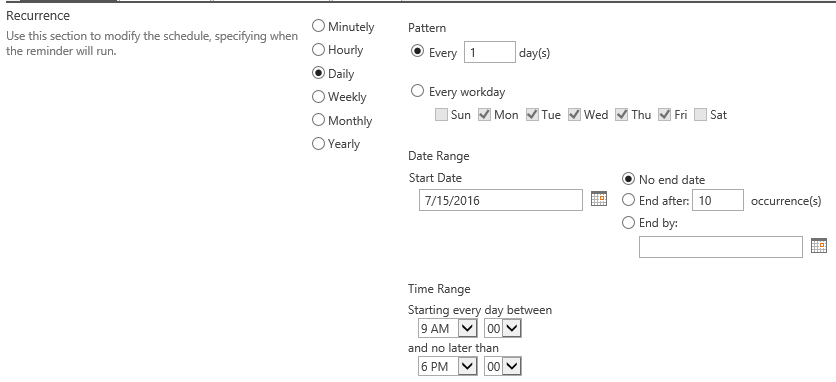
Task: Open the Start Date calendar picker icon
Action: point(599,198)
